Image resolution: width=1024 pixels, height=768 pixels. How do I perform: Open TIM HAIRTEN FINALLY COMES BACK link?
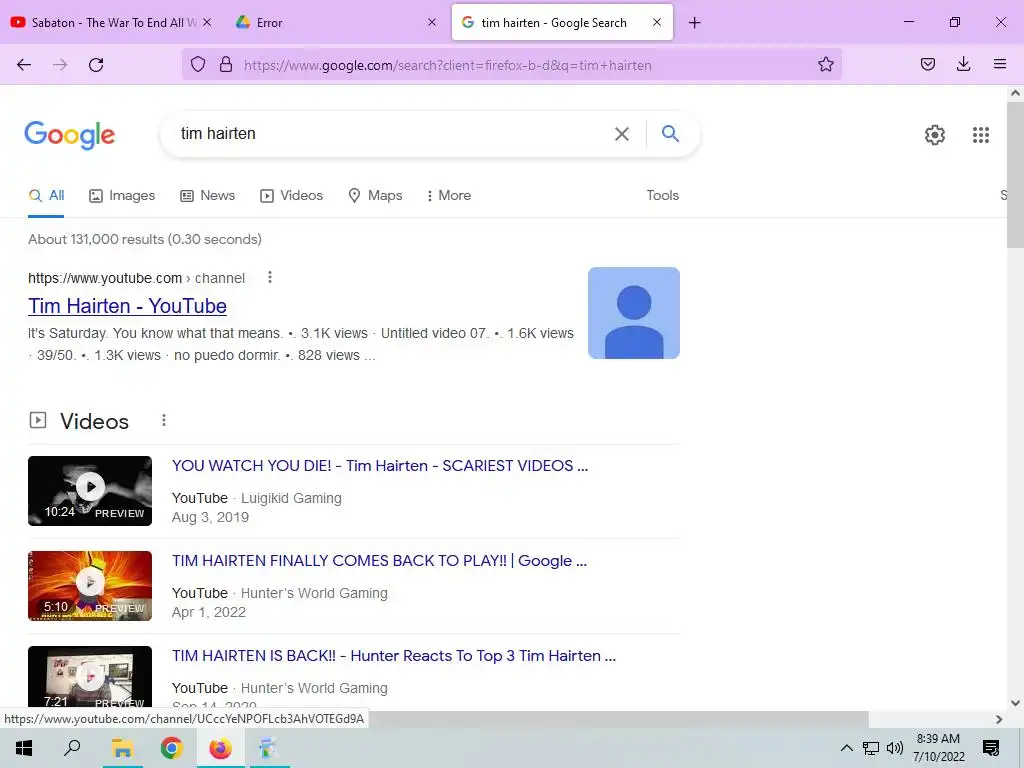point(379,560)
